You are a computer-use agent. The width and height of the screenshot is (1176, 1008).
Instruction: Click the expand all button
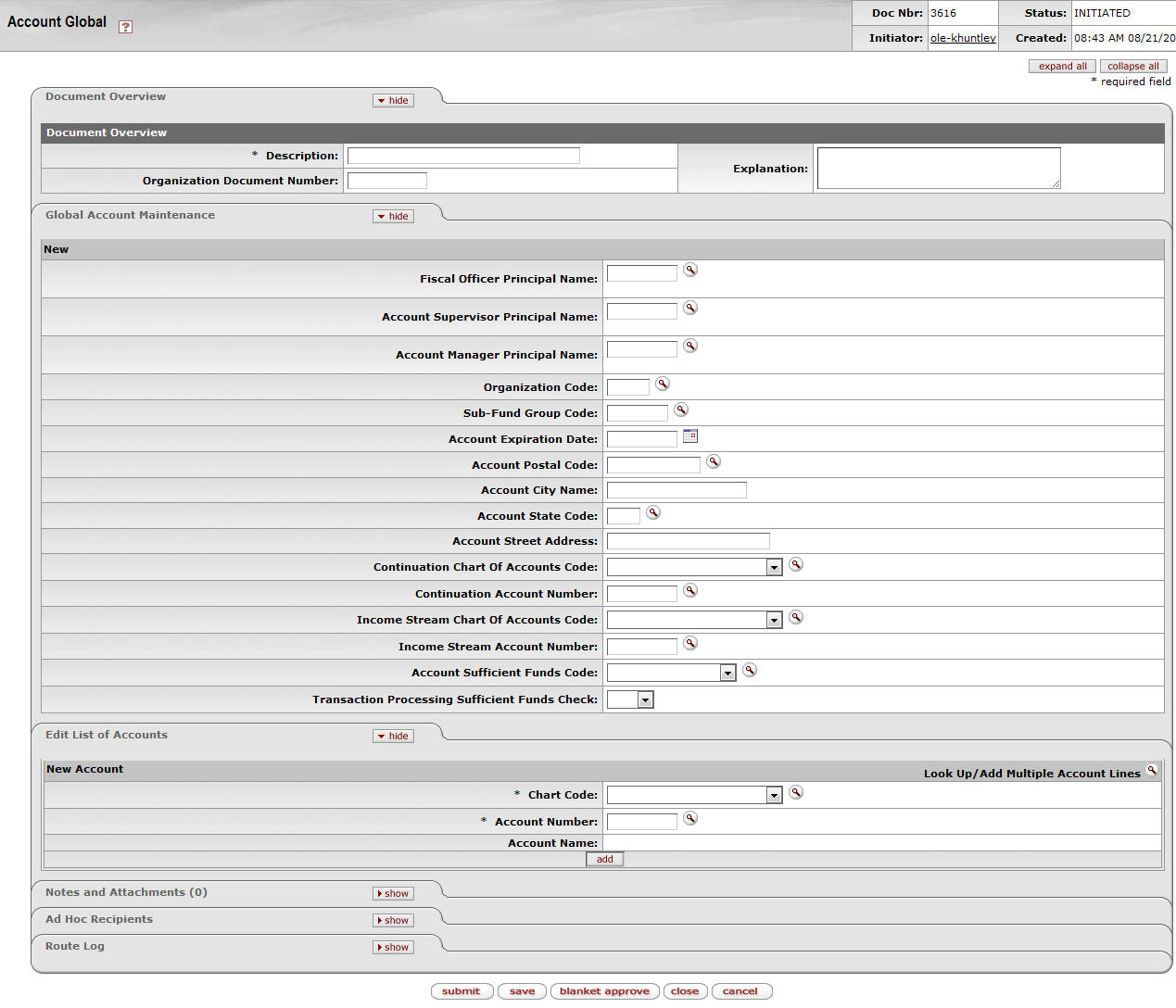pyautogui.click(x=1062, y=66)
